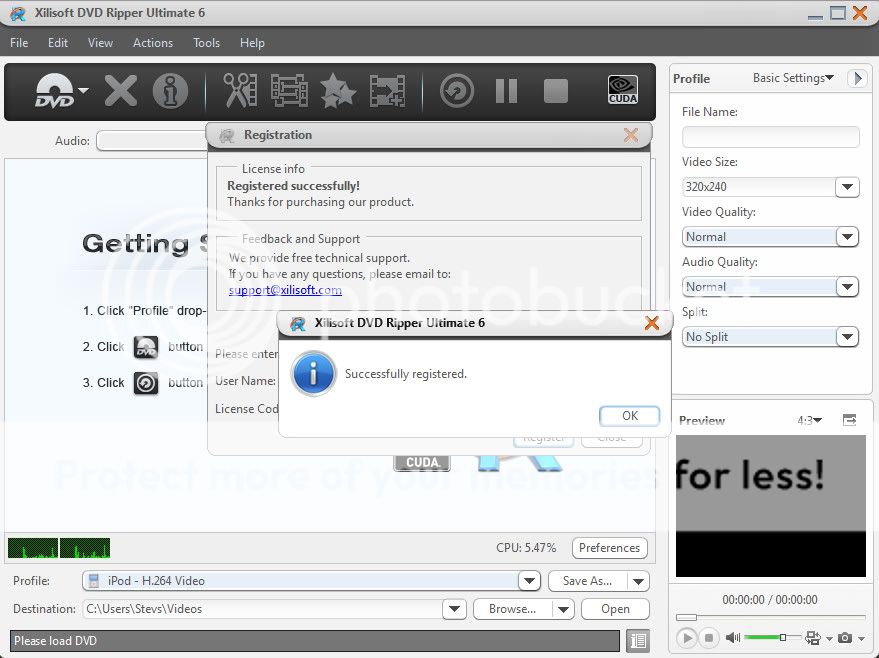Open the File menu
Screen dimensions: 879x658
19,43
